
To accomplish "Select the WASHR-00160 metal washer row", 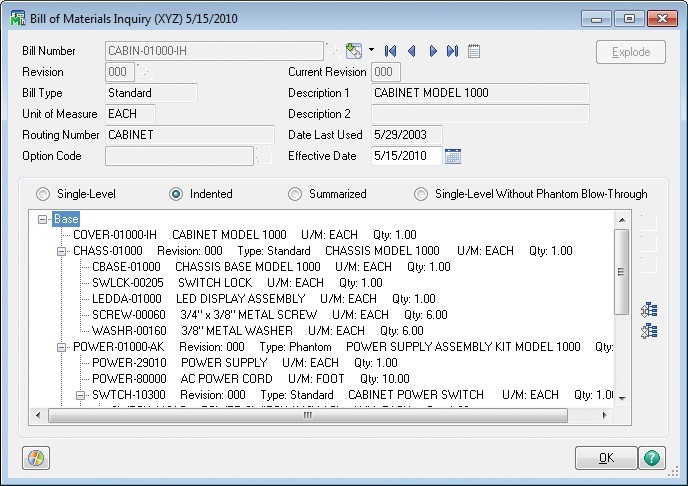I will tap(258, 331).
